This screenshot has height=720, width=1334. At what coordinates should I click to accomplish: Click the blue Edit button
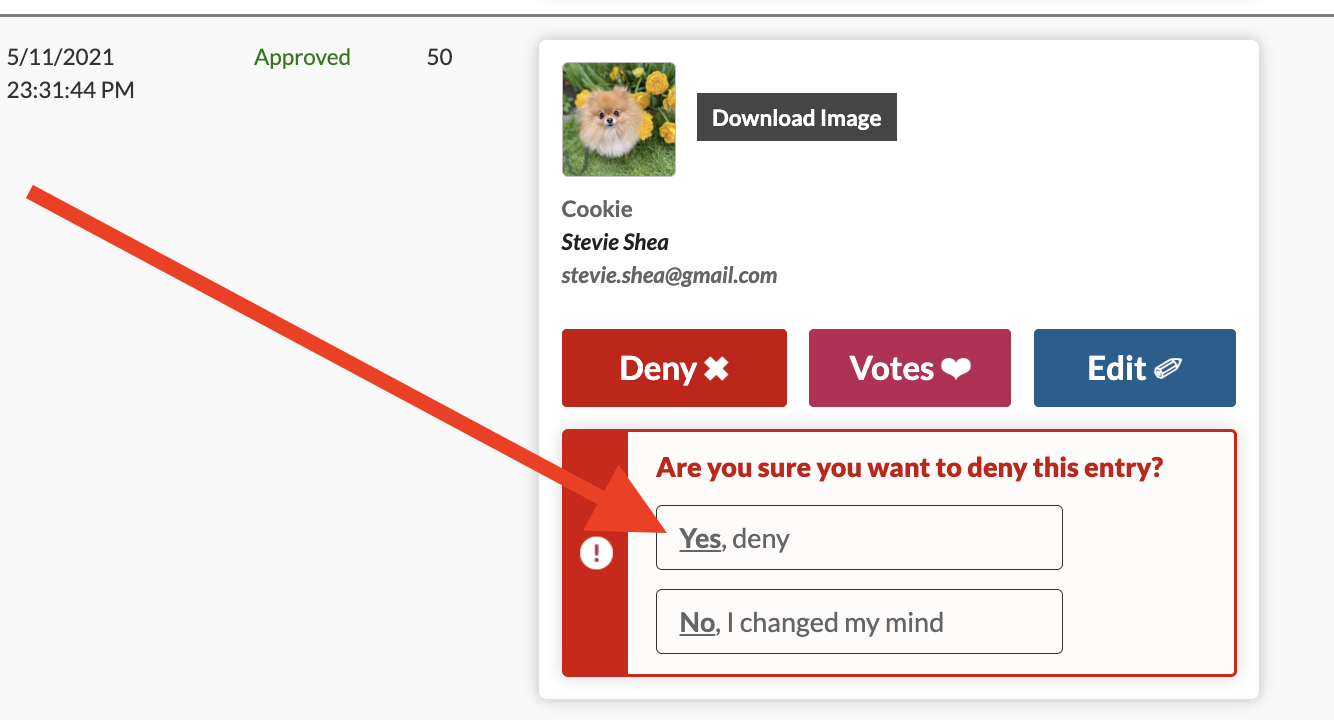pos(1135,368)
